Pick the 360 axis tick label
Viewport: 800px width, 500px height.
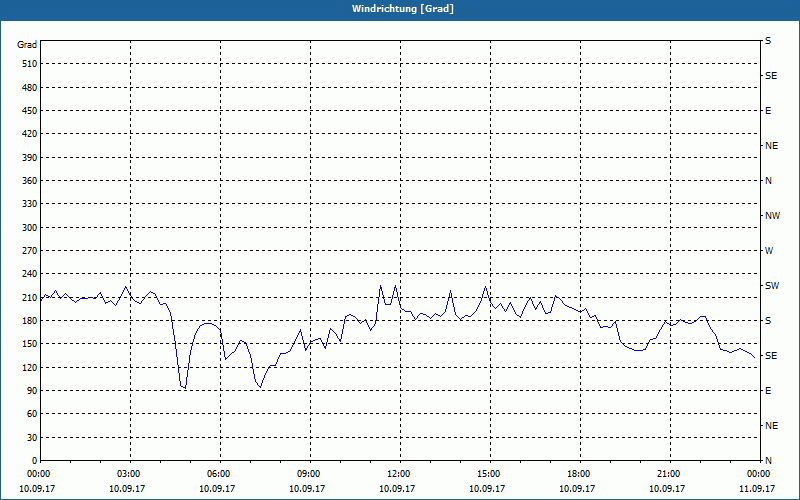coord(30,181)
